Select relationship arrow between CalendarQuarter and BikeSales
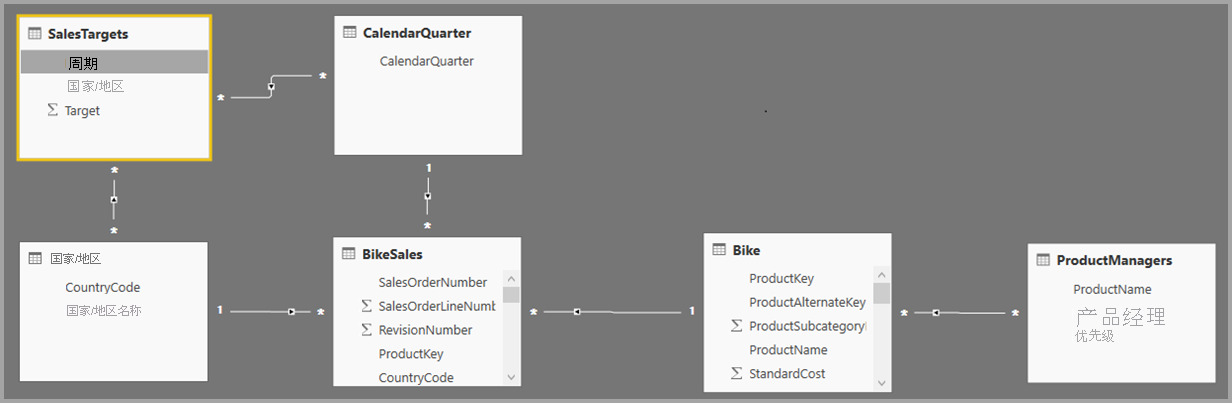The width and height of the screenshot is (1232, 403). coord(427,196)
